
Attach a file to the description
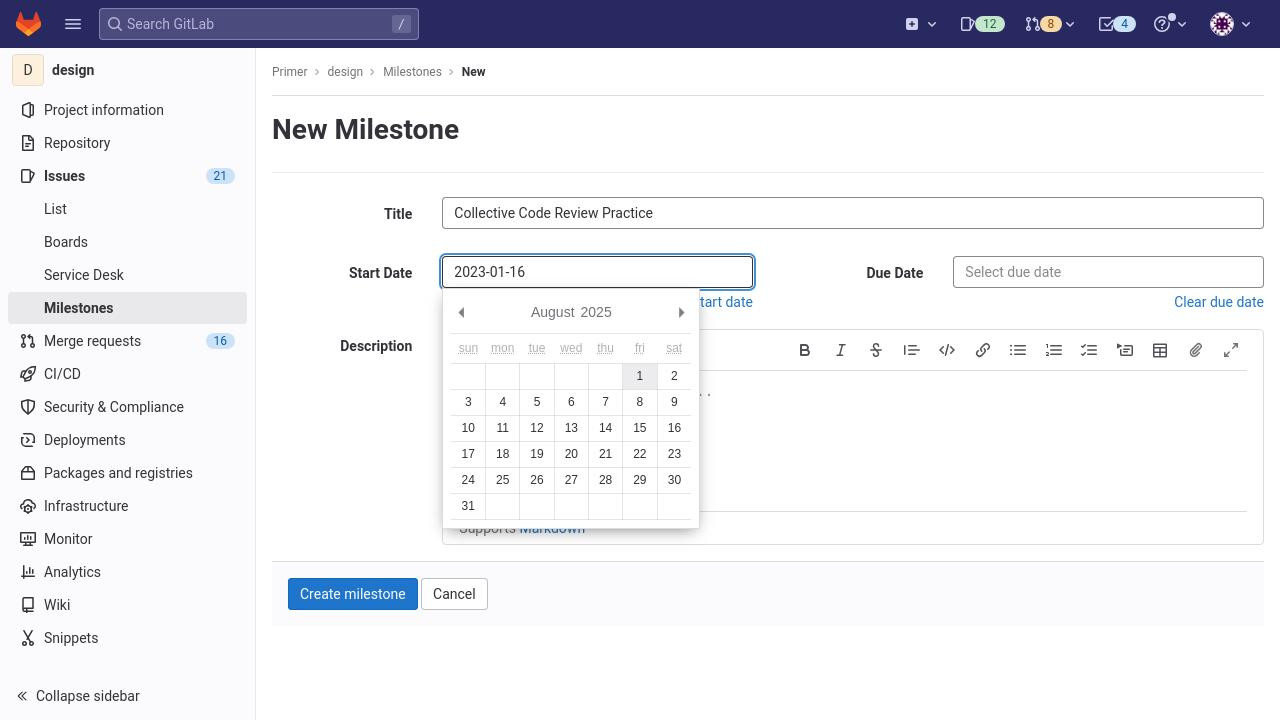pyautogui.click(x=1196, y=350)
